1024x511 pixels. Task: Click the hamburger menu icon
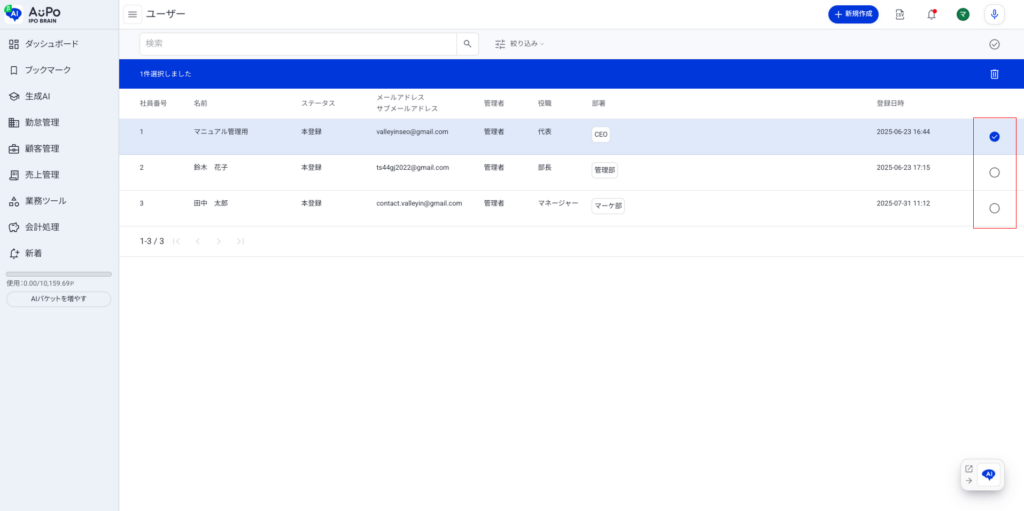point(132,14)
